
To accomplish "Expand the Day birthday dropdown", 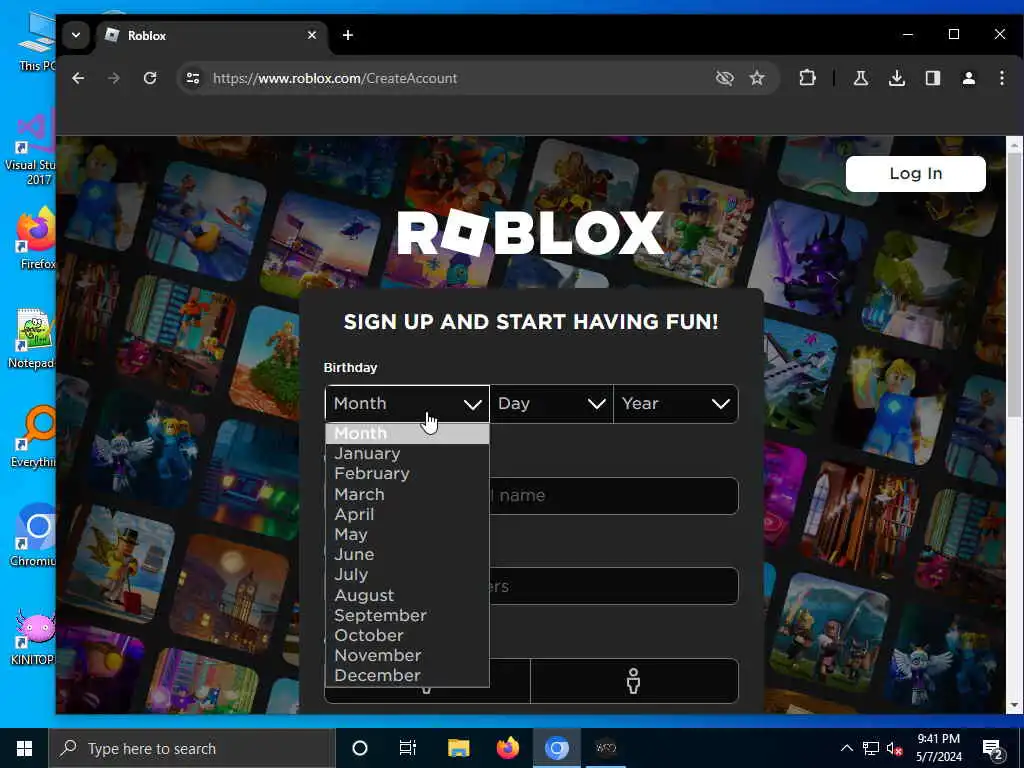I will [x=551, y=404].
